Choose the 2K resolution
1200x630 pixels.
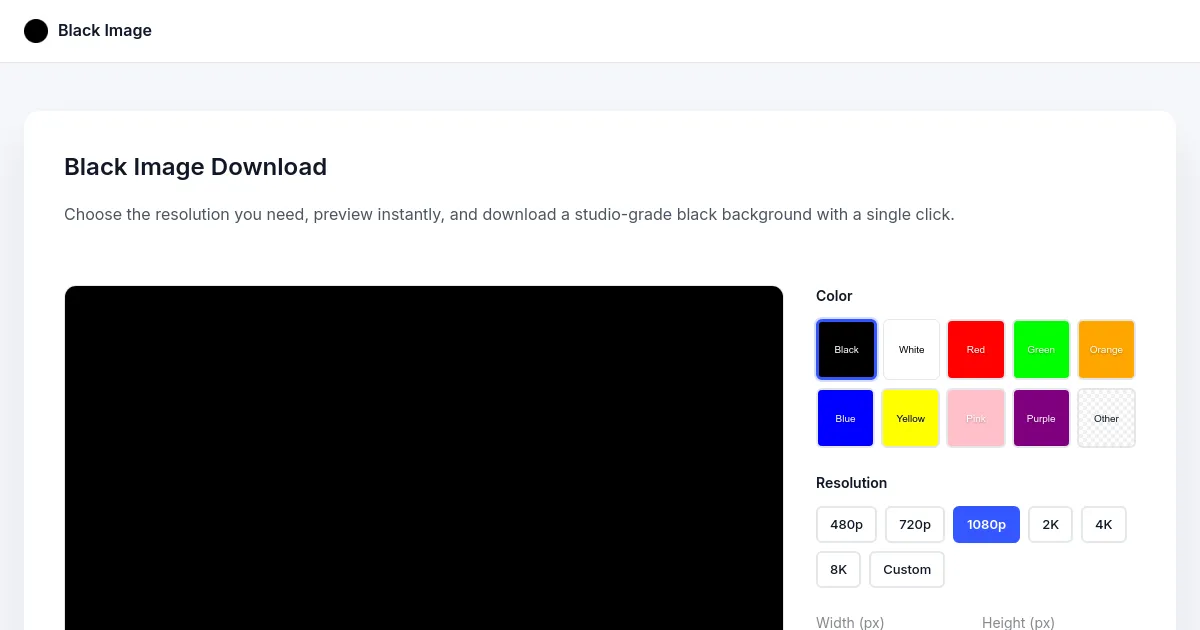[x=1050, y=524]
